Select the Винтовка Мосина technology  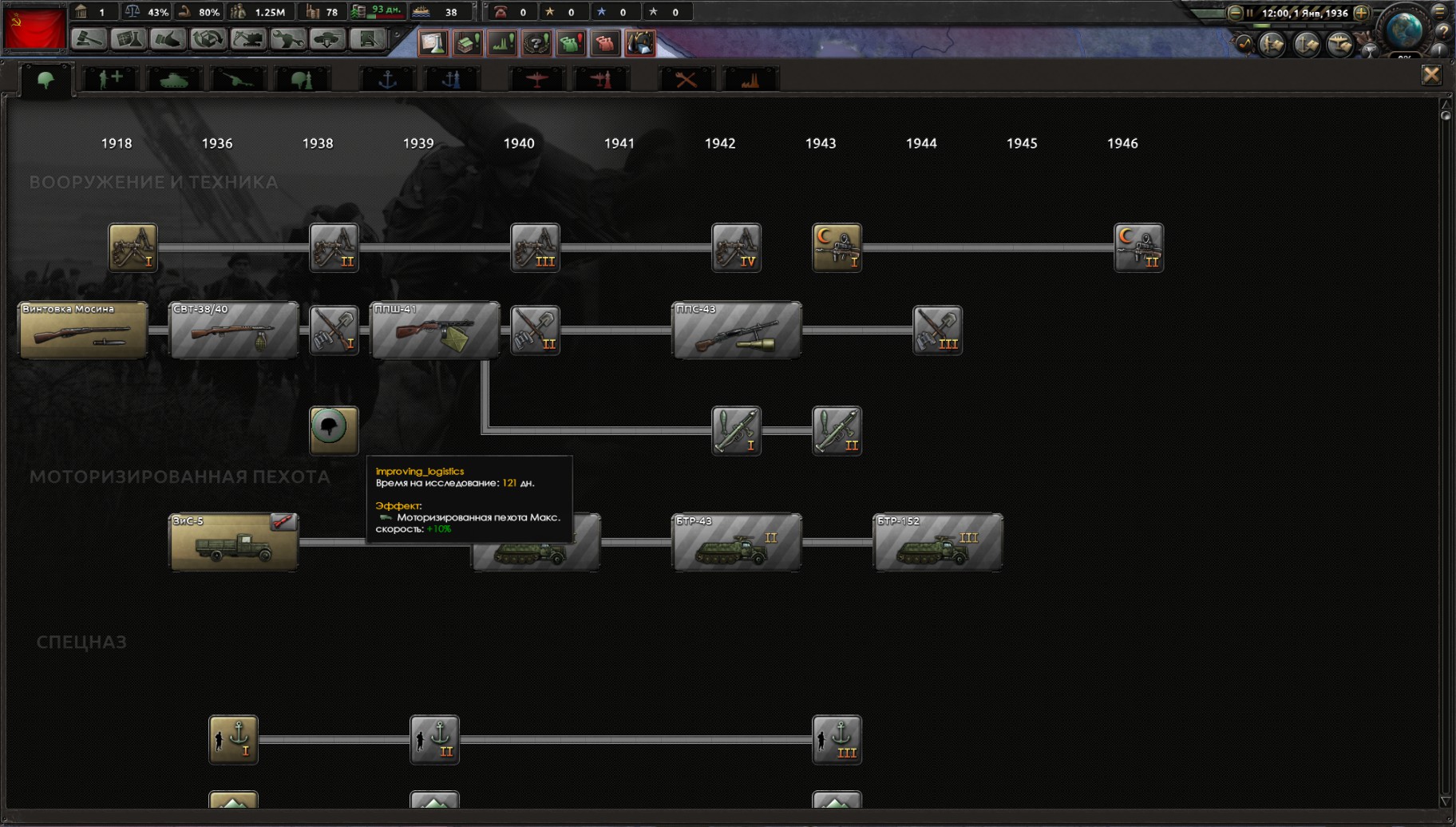click(x=83, y=330)
